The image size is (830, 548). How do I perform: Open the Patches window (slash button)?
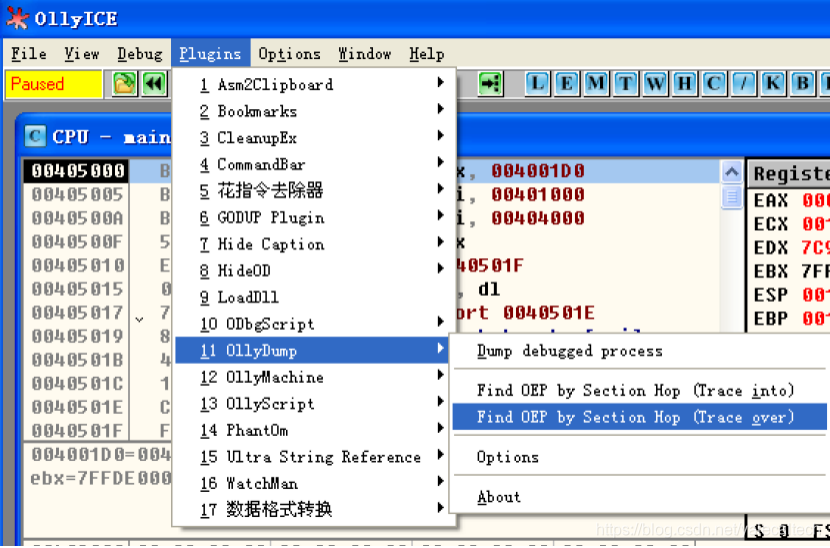(x=744, y=84)
